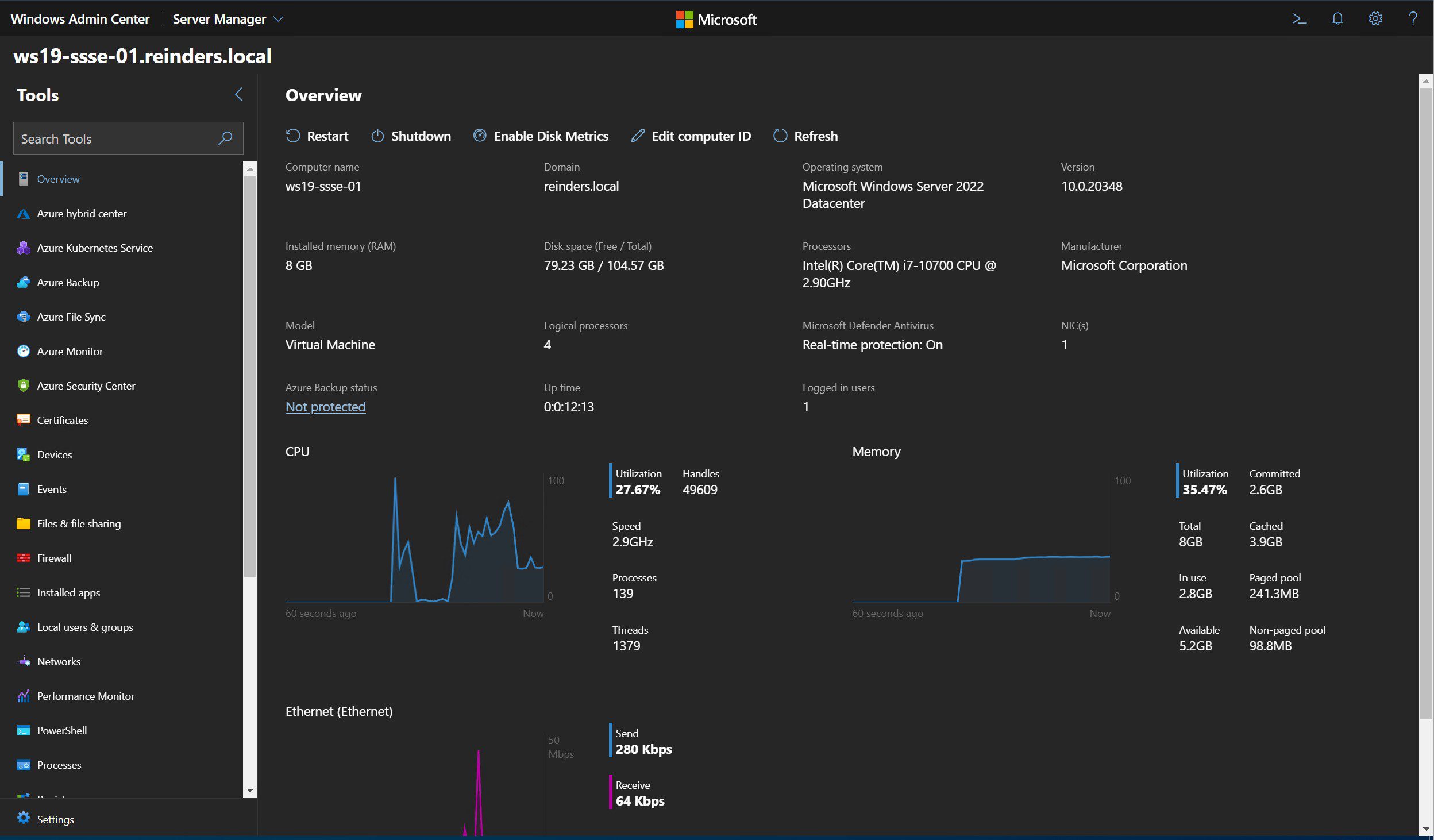Click Windows Admin Center title
The image size is (1434, 840).
tap(80, 19)
